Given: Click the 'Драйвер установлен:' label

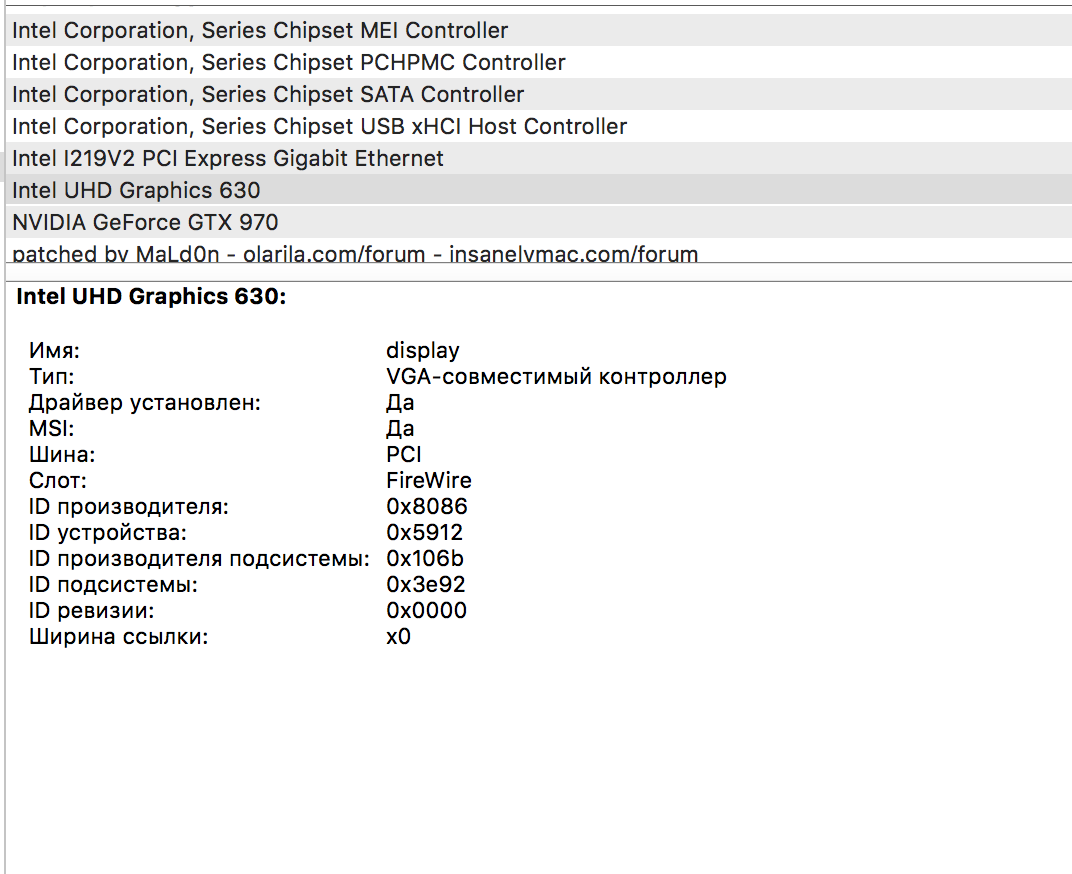Looking at the screenshot, I should pos(145,403).
